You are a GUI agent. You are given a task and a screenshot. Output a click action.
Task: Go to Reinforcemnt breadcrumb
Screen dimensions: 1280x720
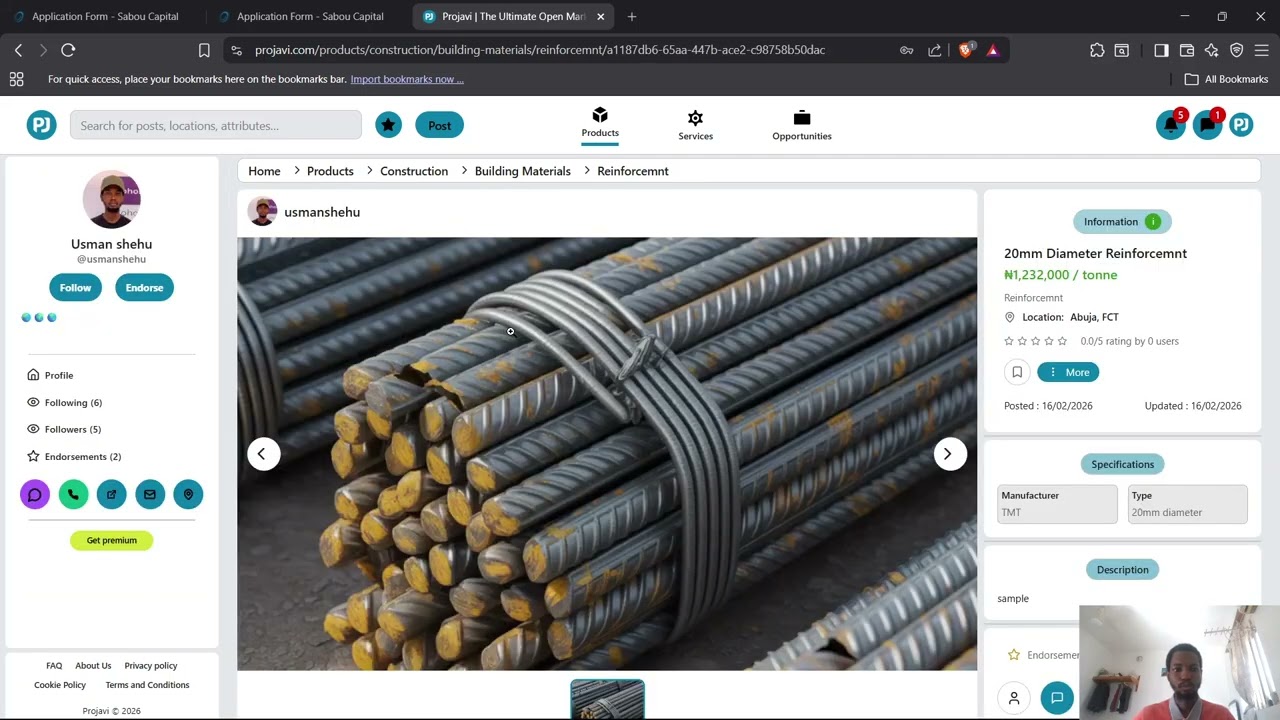pyautogui.click(x=633, y=171)
